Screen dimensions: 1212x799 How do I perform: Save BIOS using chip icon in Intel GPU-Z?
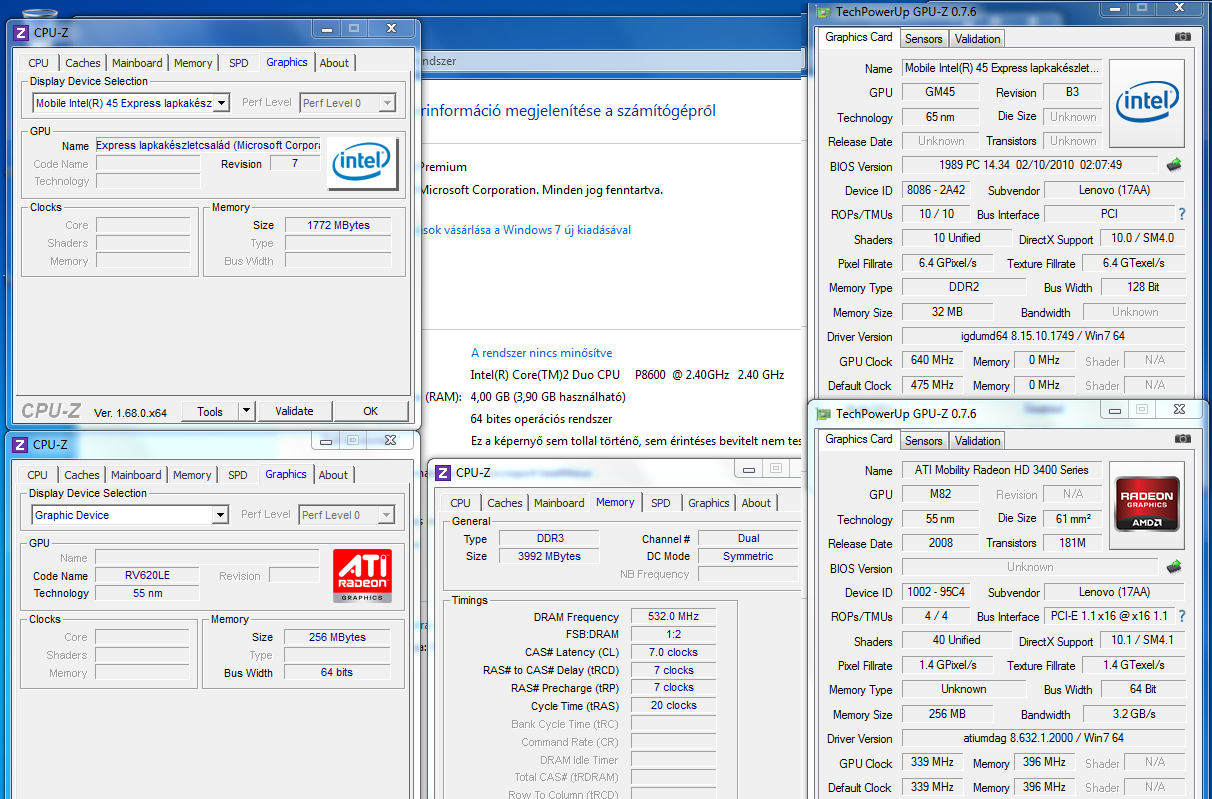point(1175,165)
